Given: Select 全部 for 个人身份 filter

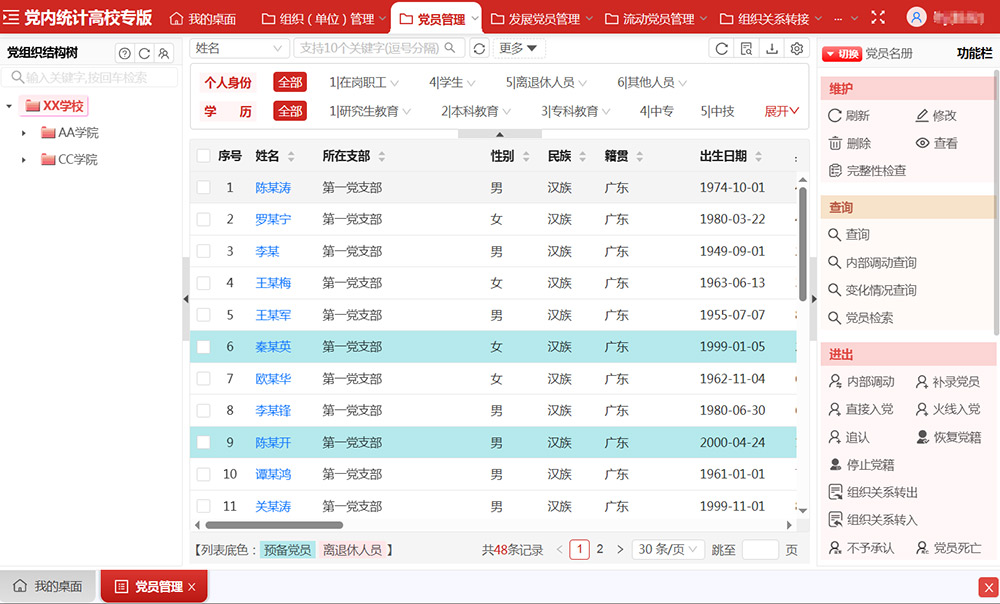Looking at the screenshot, I should 290,82.
